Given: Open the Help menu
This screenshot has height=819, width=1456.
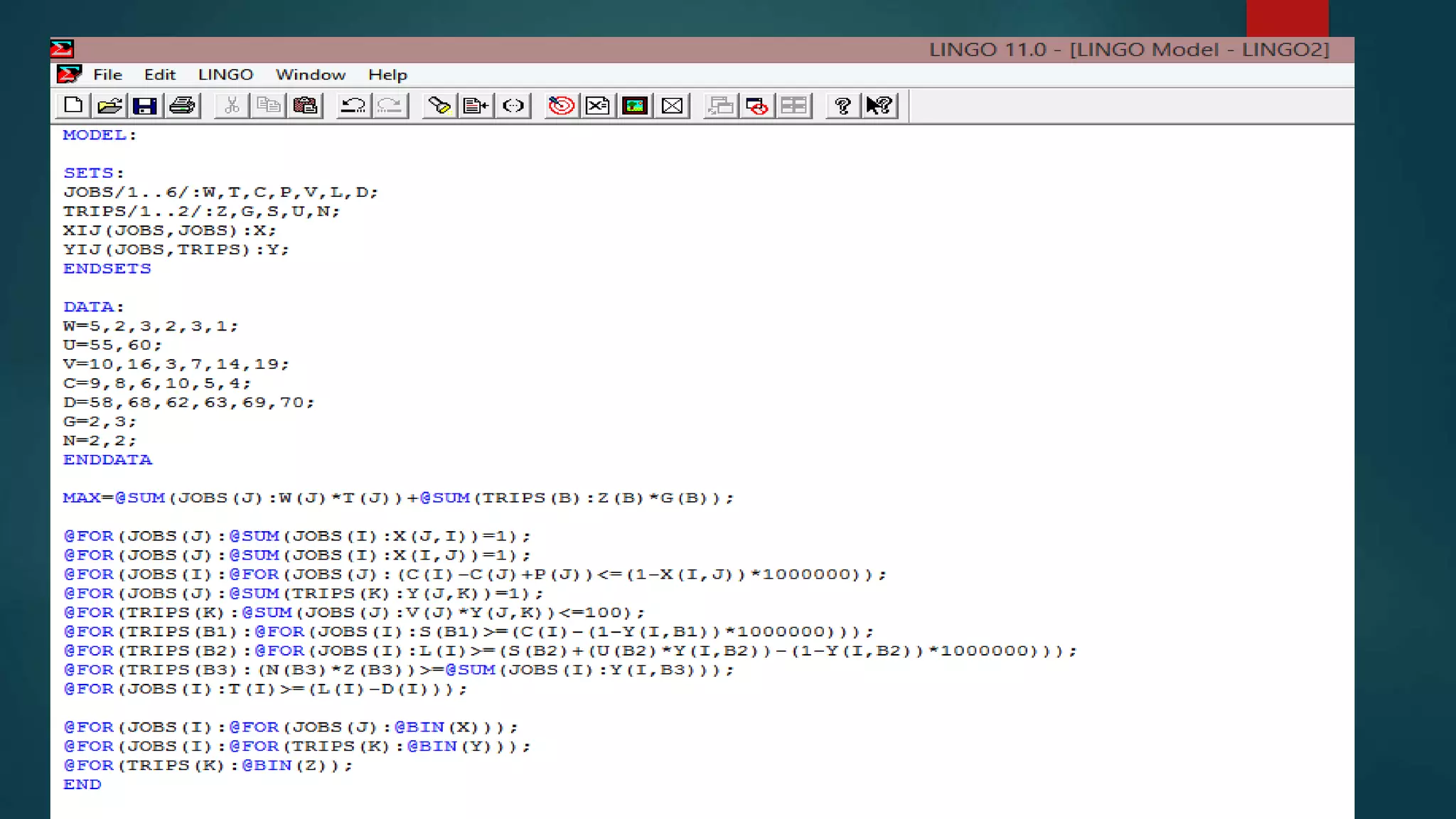Looking at the screenshot, I should tap(387, 75).
